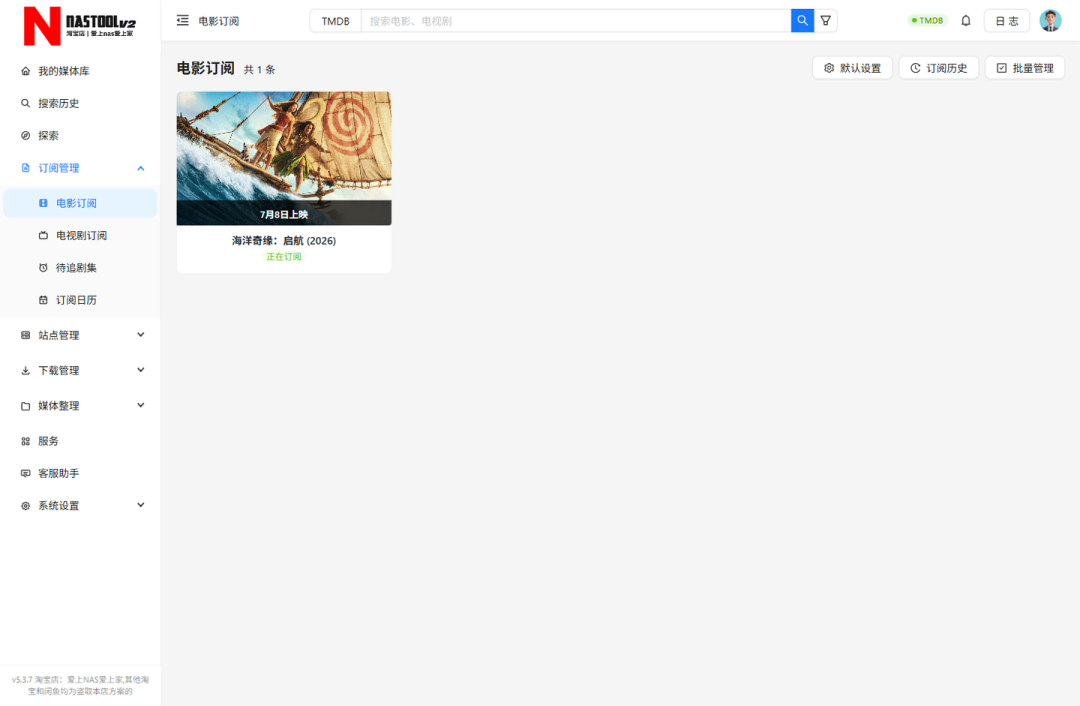Click the folder icon beside 媒体整理

(x=25, y=406)
